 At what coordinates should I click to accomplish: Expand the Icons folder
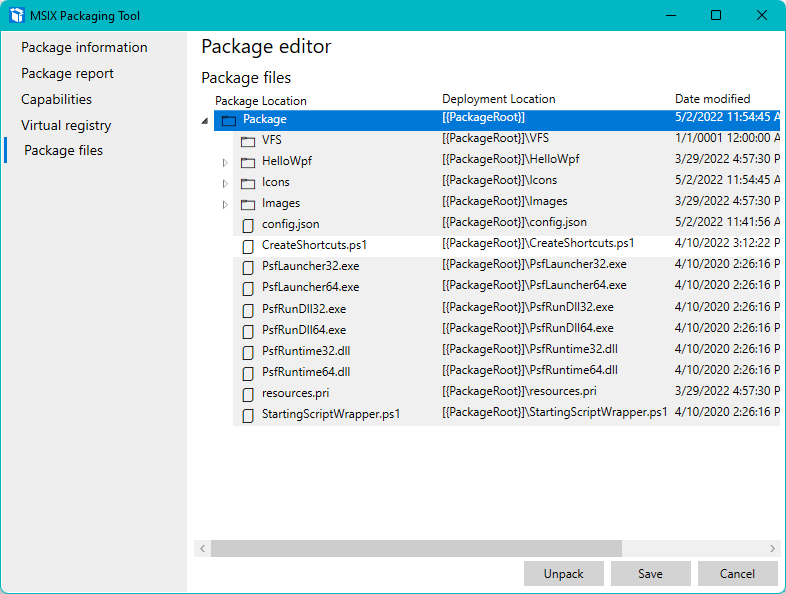click(225, 183)
